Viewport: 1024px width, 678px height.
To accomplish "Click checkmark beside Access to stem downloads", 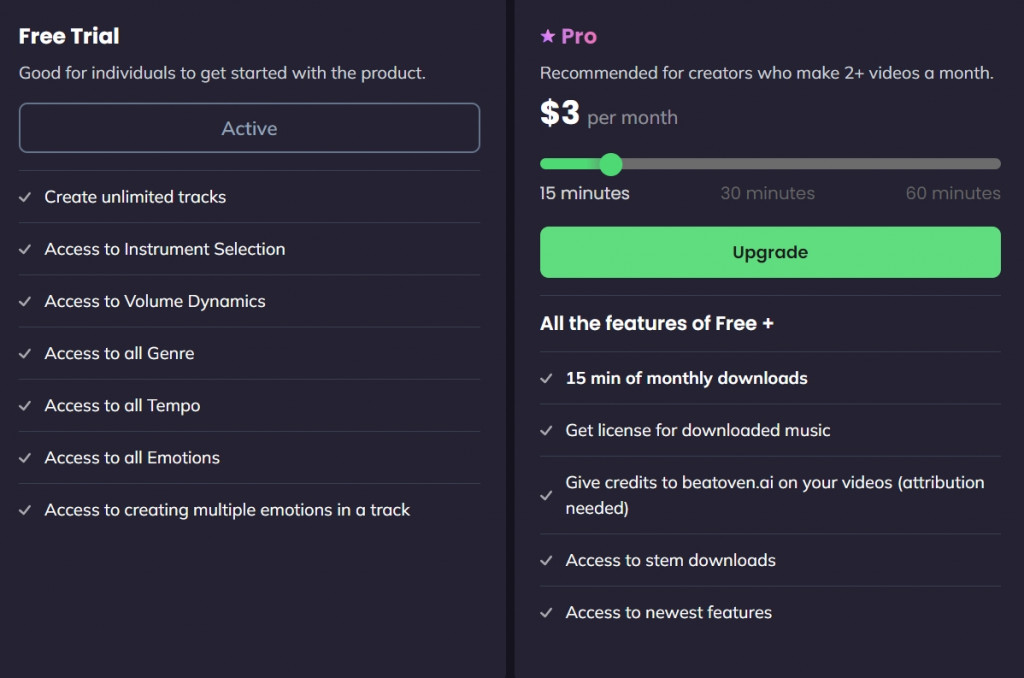I will [x=547, y=560].
